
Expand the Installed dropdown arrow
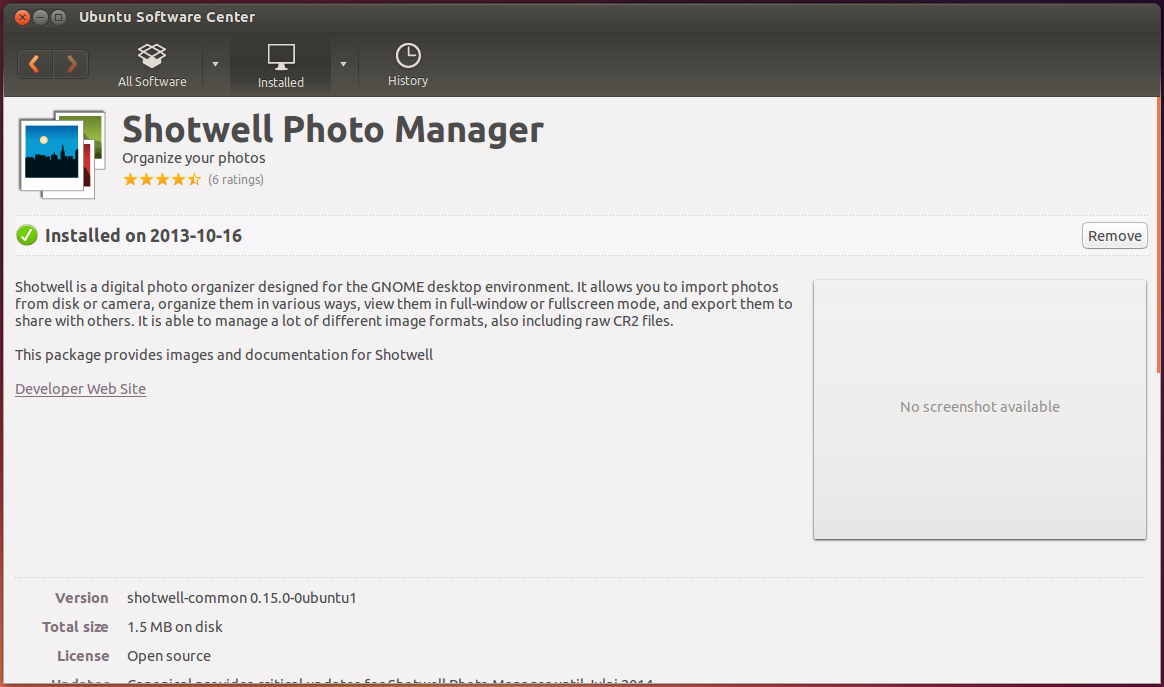(343, 65)
